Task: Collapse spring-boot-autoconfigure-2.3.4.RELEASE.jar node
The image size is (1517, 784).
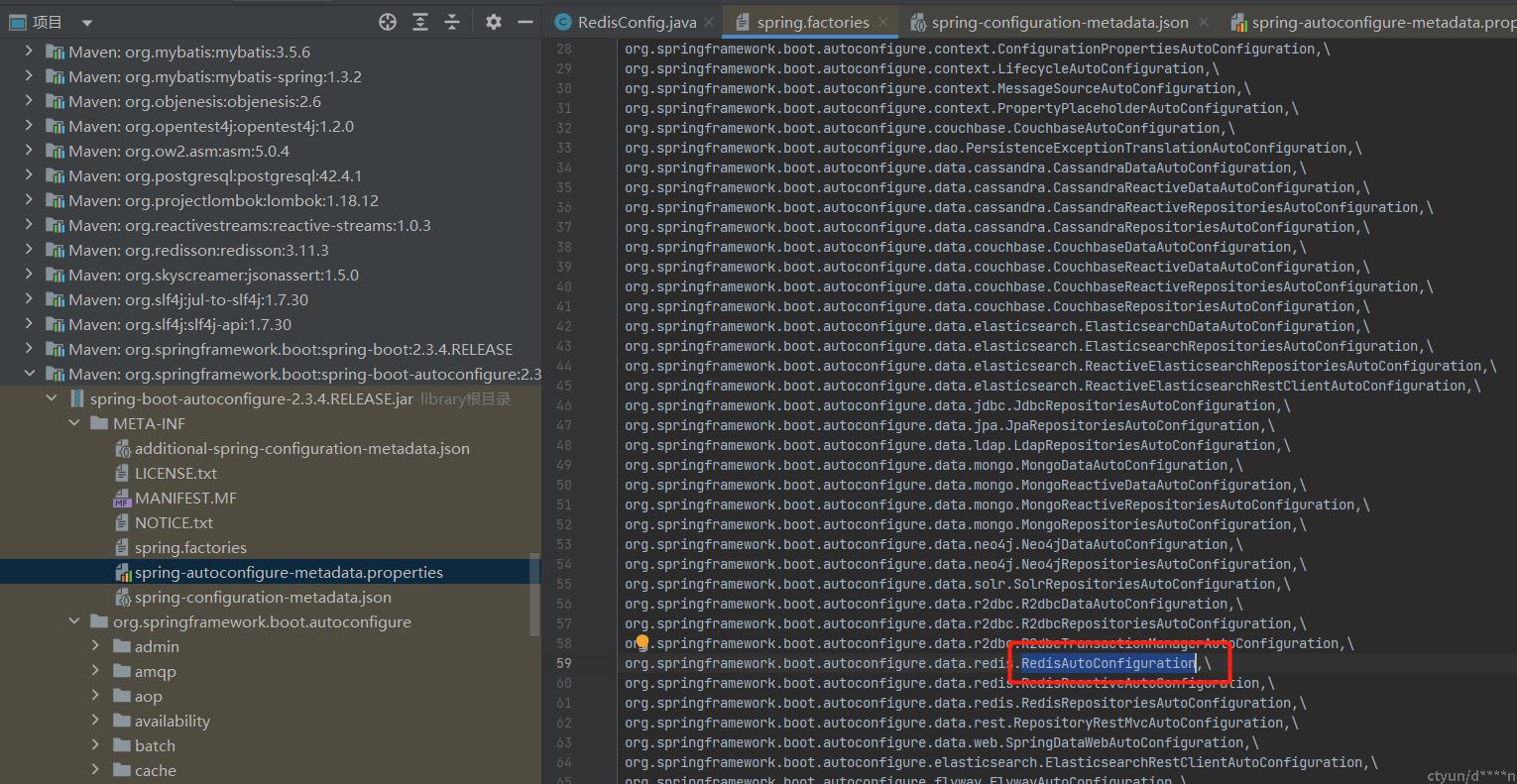Action: tap(52, 398)
